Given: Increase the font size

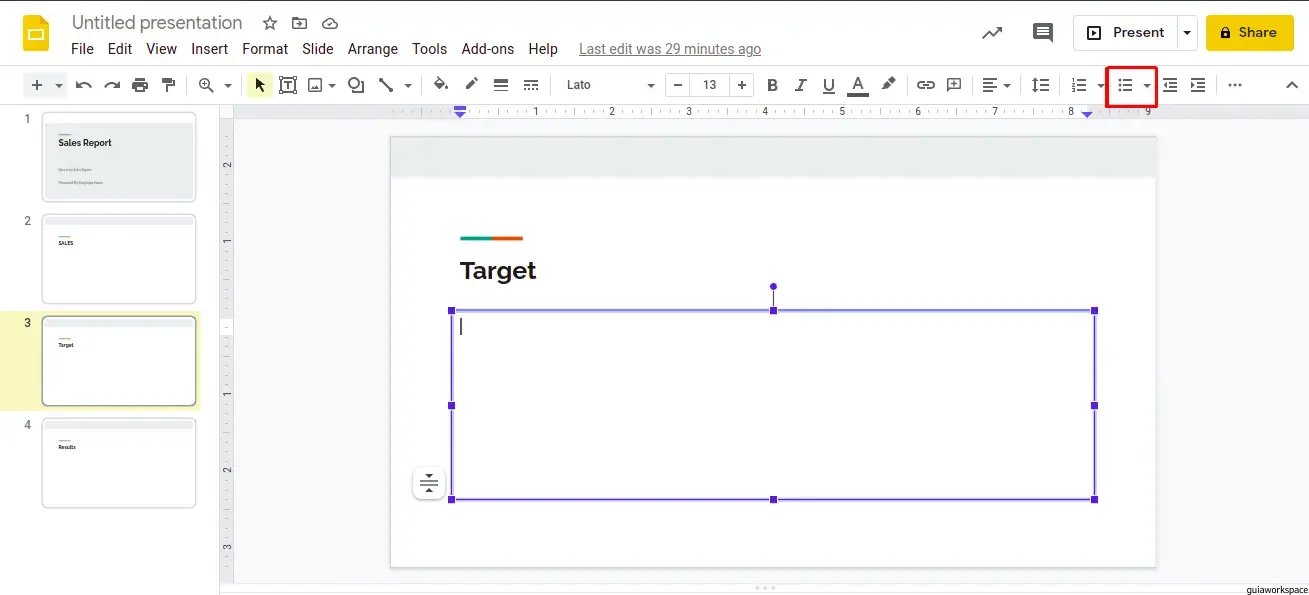Looking at the screenshot, I should 741,85.
